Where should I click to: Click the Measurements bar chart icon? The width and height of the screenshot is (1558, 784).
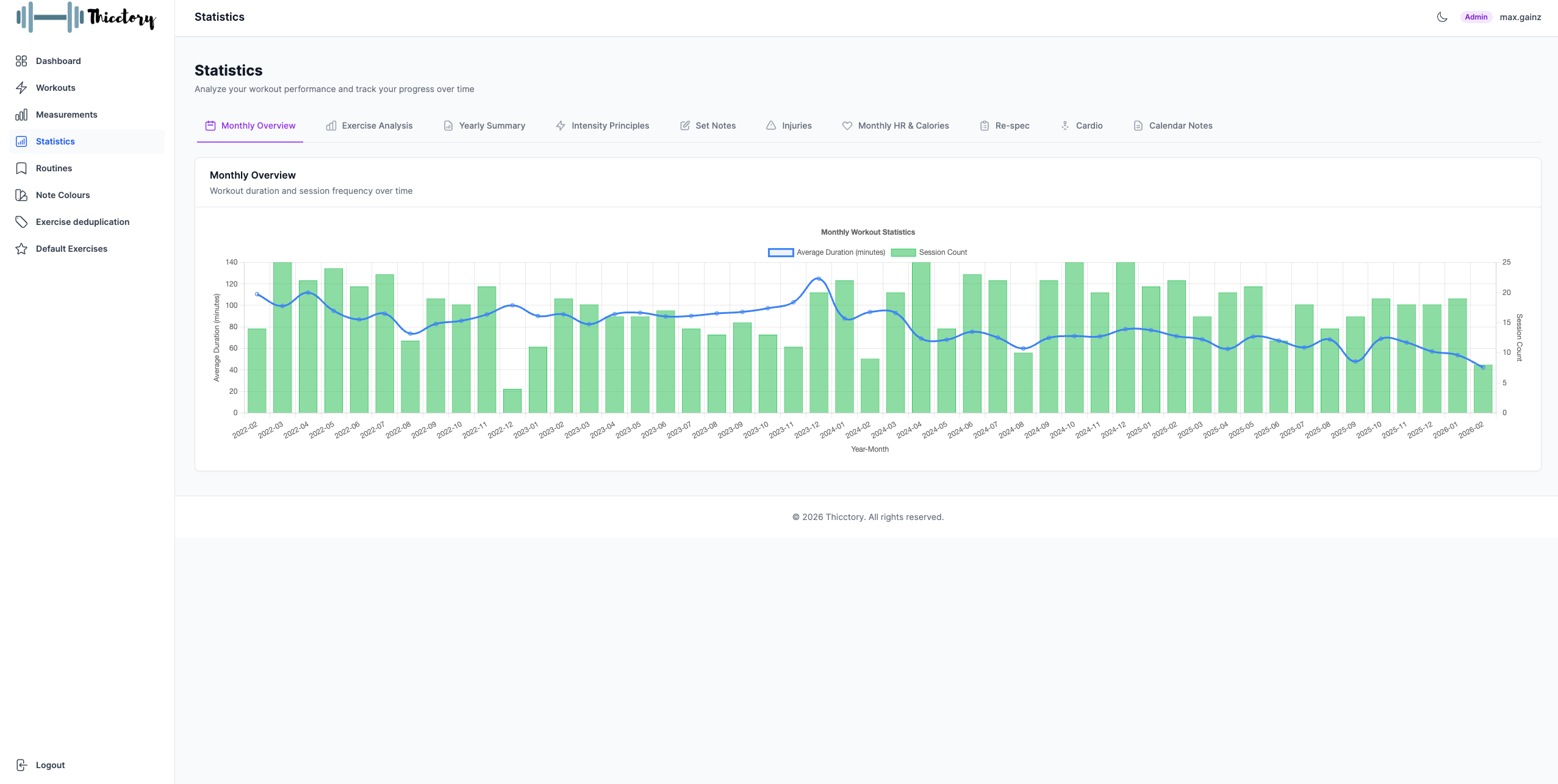coord(21,115)
